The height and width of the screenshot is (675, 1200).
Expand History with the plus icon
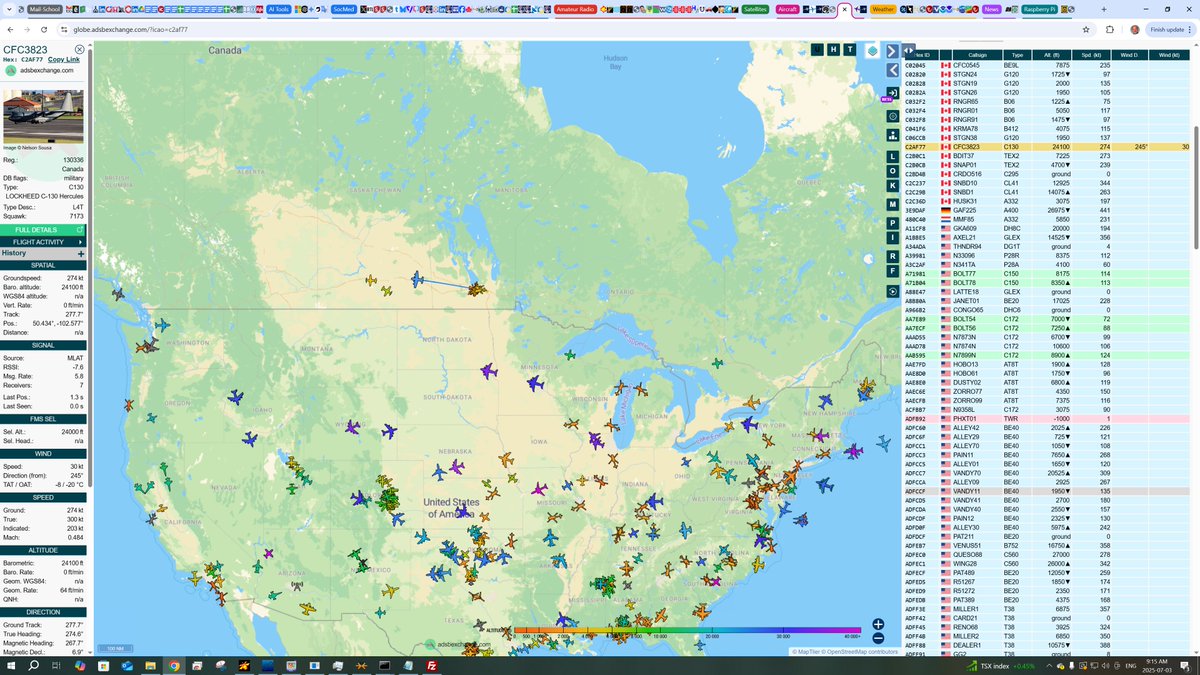coord(81,253)
